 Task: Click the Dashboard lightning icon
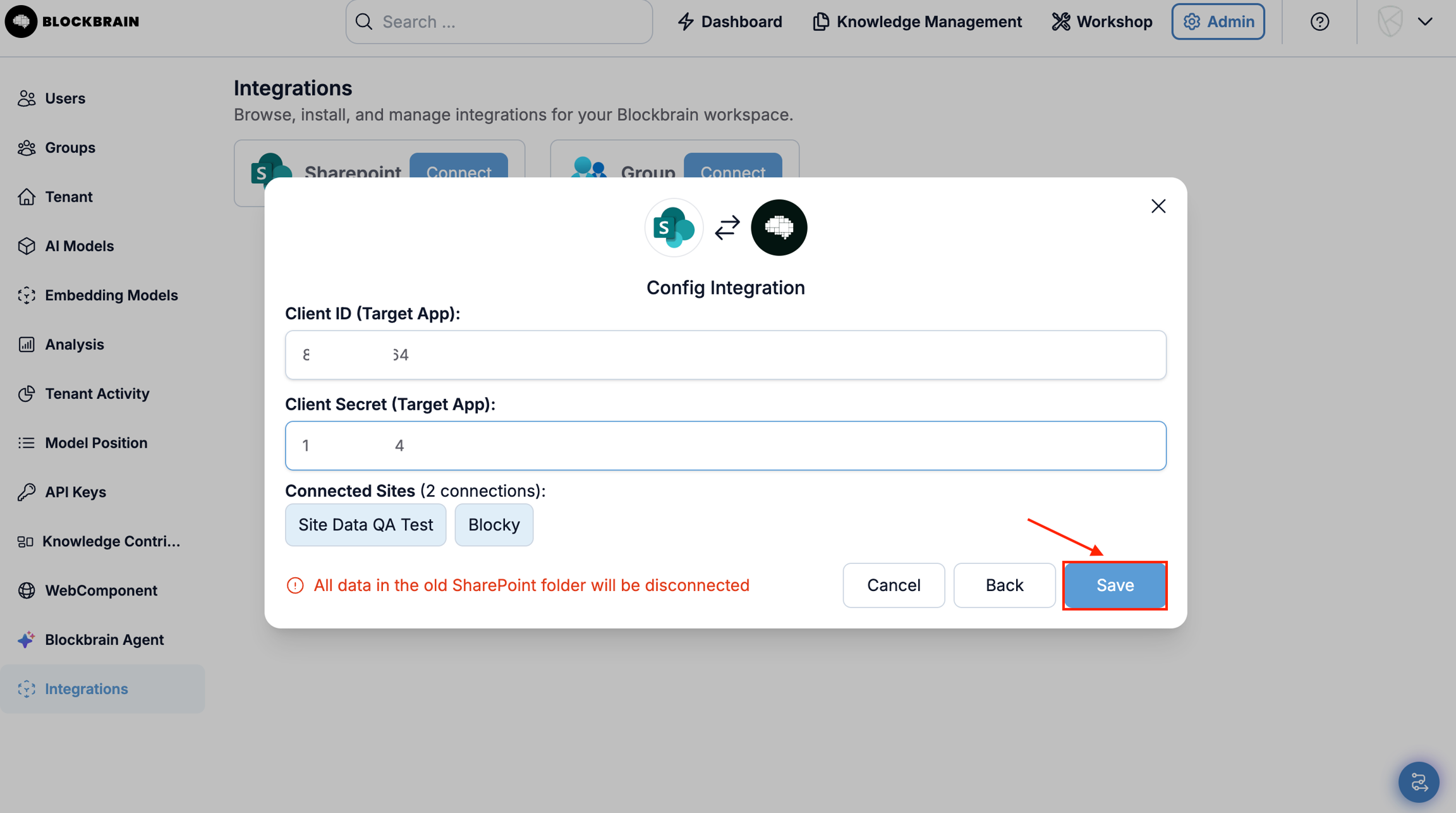(x=686, y=21)
